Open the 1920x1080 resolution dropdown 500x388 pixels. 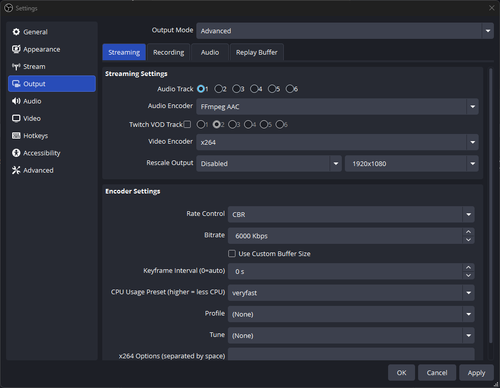(x=412, y=164)
